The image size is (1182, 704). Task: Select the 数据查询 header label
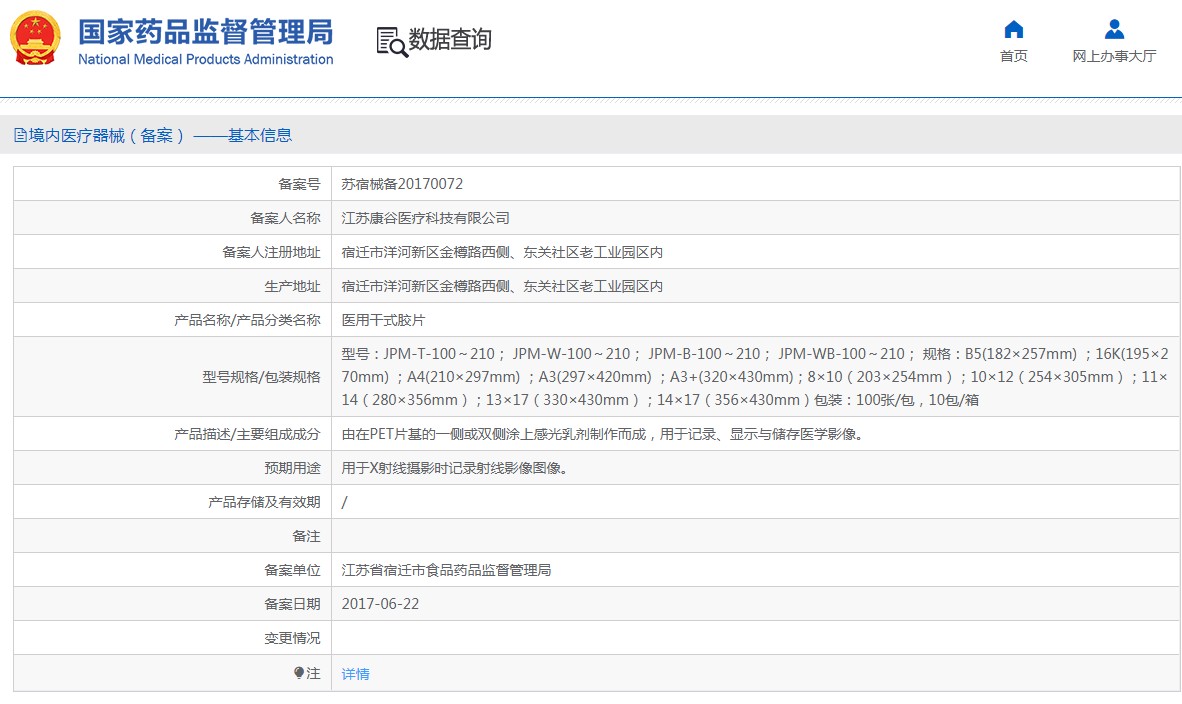[448, 40]
